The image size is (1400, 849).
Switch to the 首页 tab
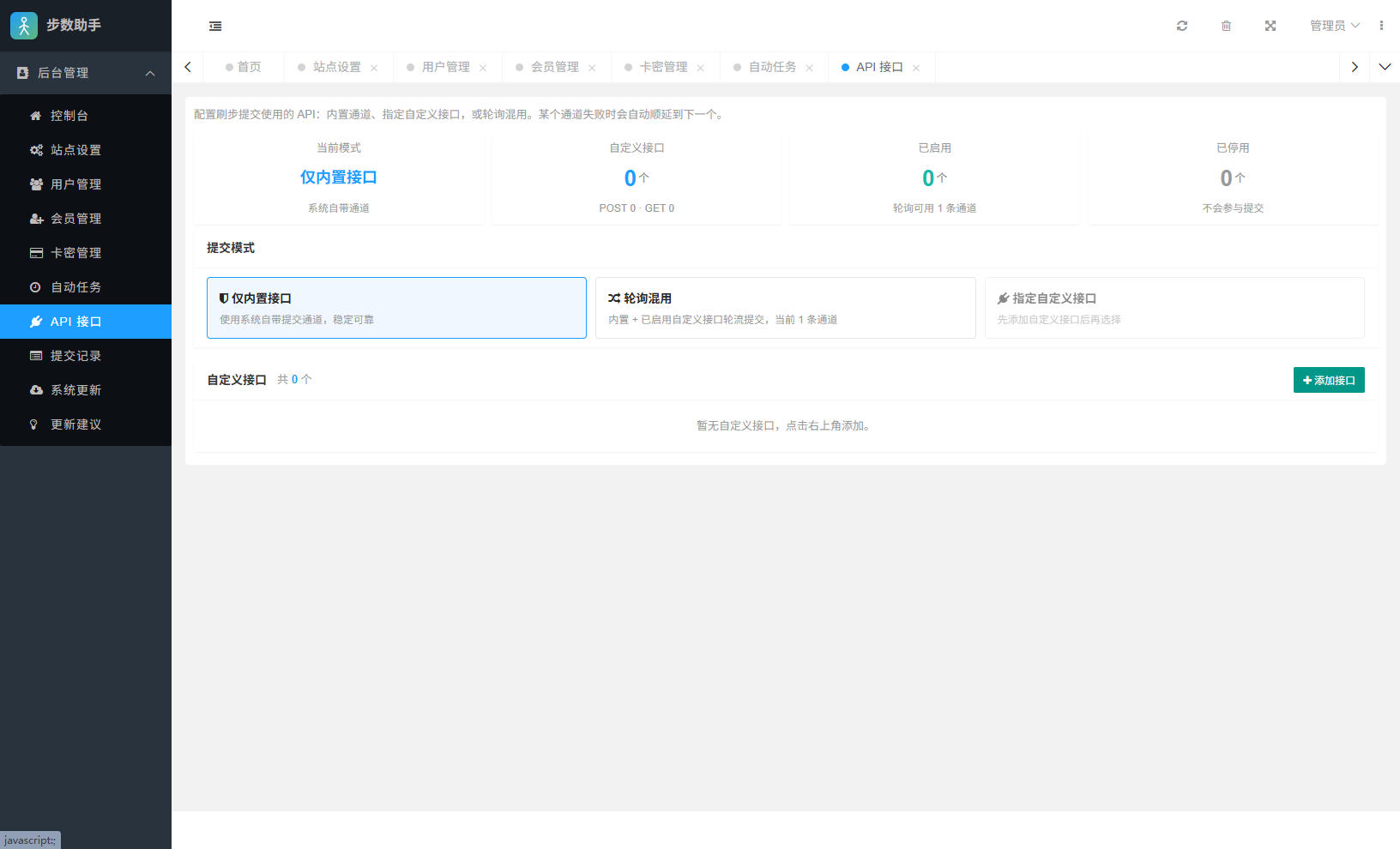tap(244, 67)
